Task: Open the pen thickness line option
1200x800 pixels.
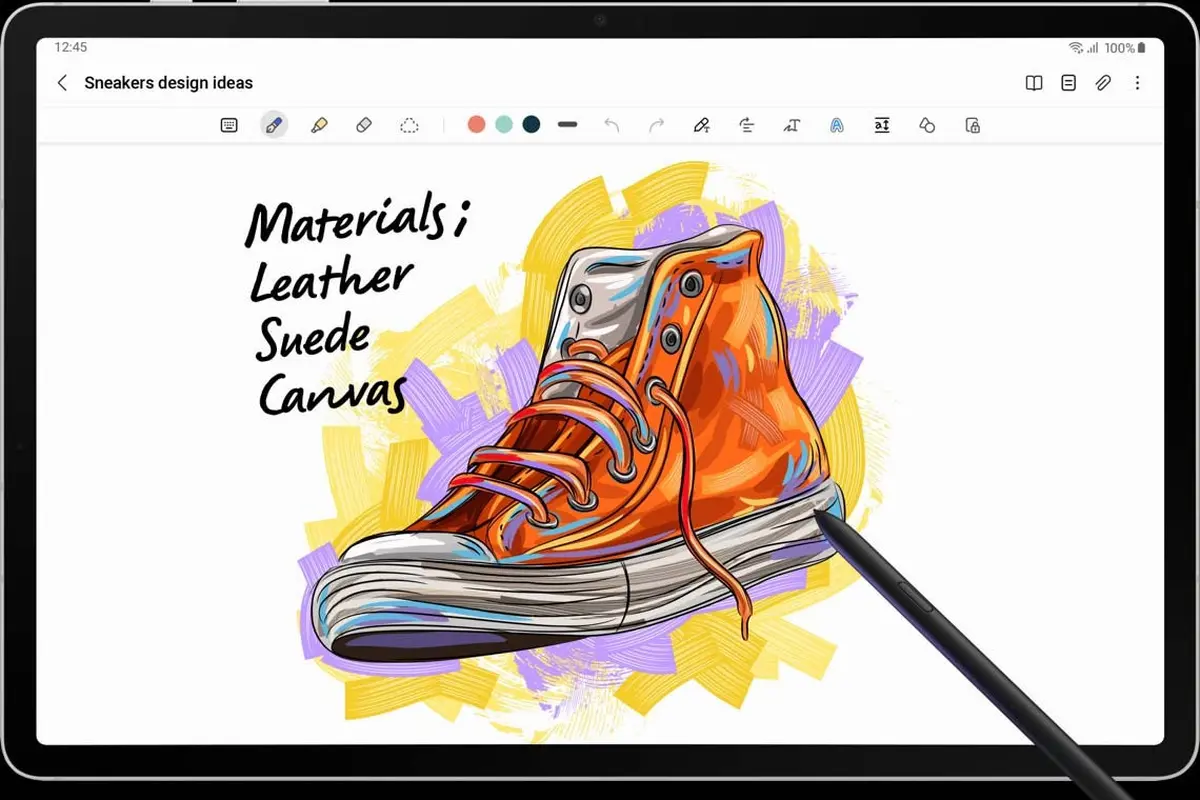Action: 567,124
